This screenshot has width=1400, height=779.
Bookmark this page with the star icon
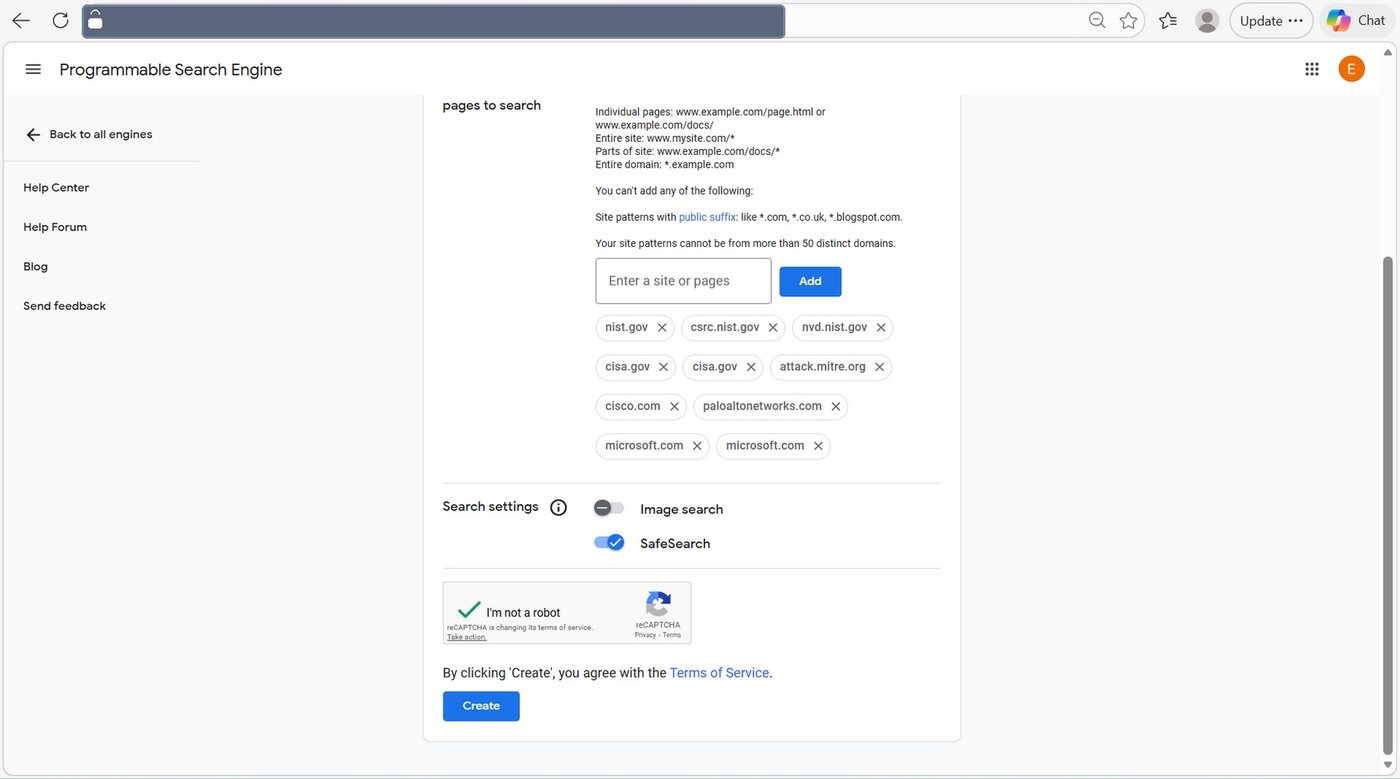coord(1129,20)
